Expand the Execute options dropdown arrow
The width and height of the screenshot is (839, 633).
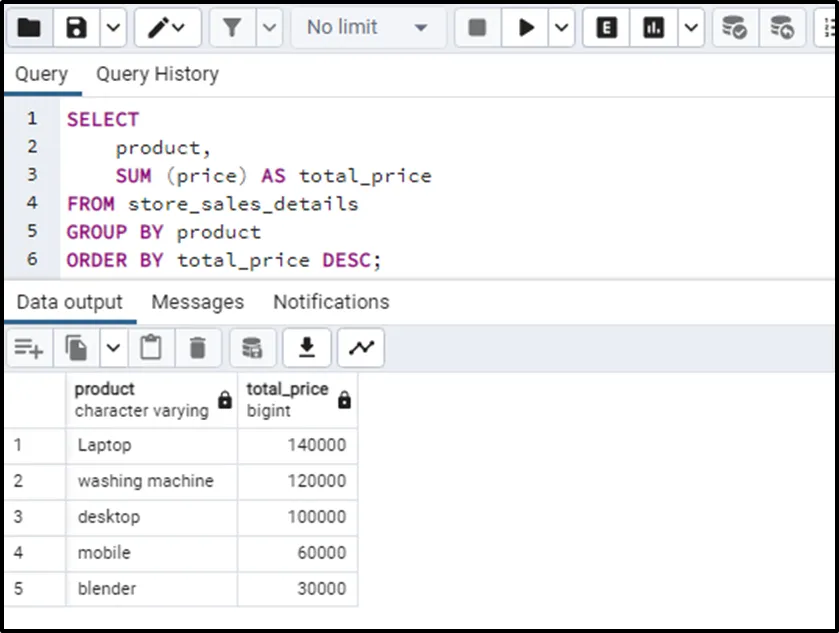pos(562,27)
